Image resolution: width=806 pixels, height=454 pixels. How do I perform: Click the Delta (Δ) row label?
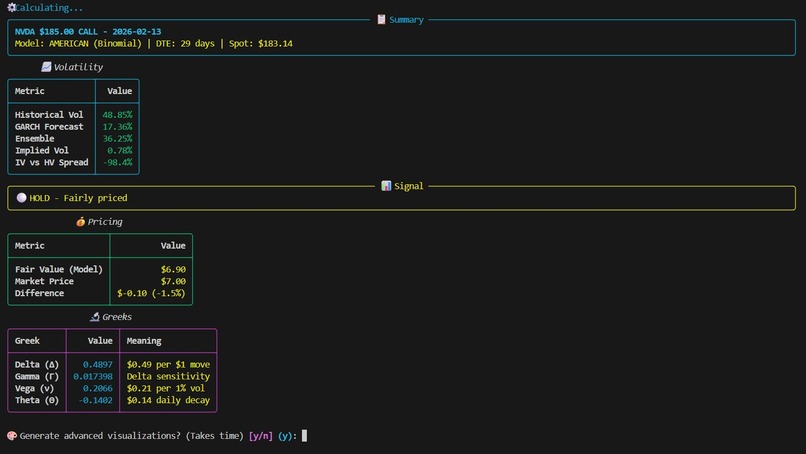(36, 364)
